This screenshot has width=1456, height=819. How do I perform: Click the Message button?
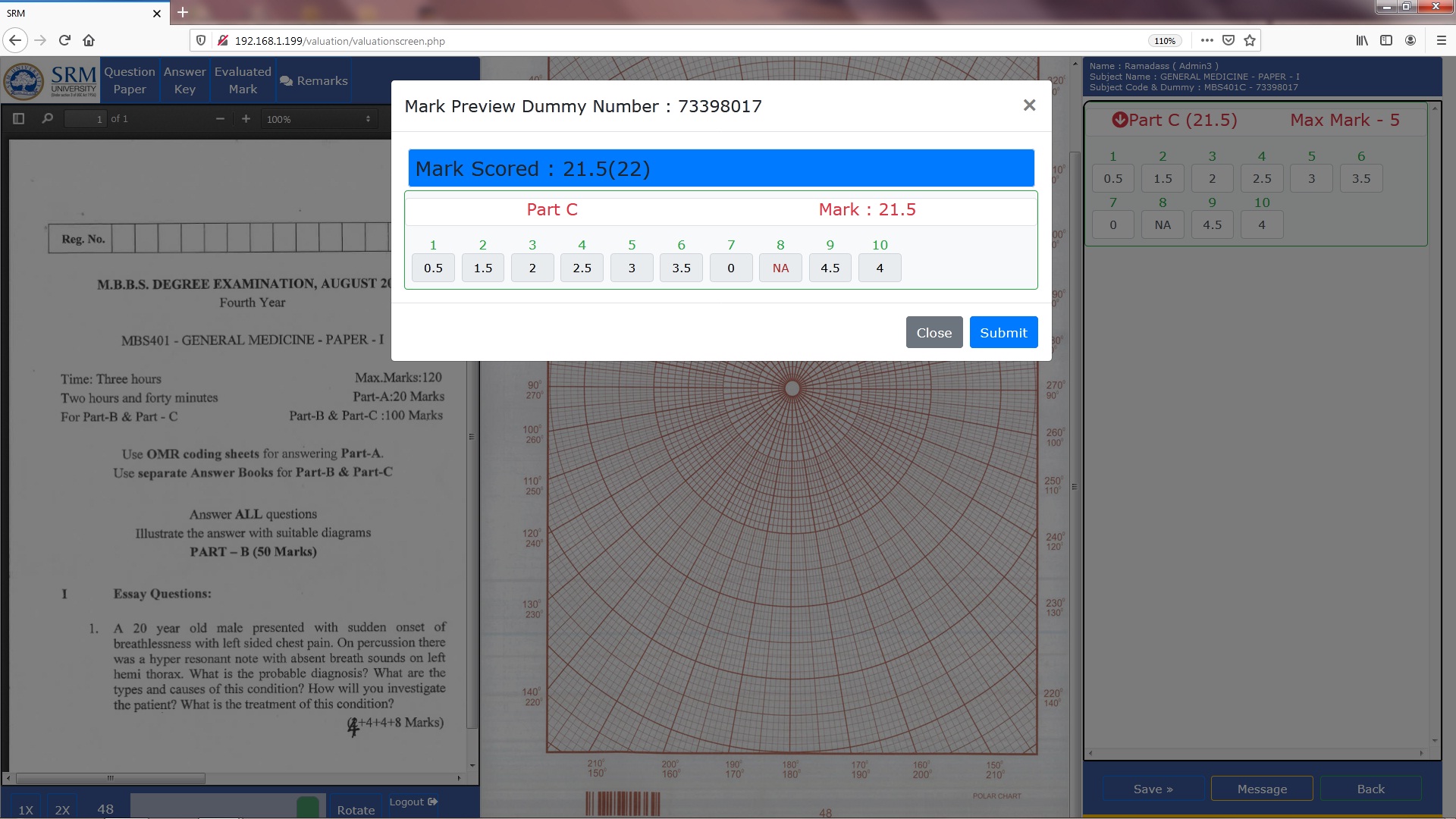(x=1262, y=789)
